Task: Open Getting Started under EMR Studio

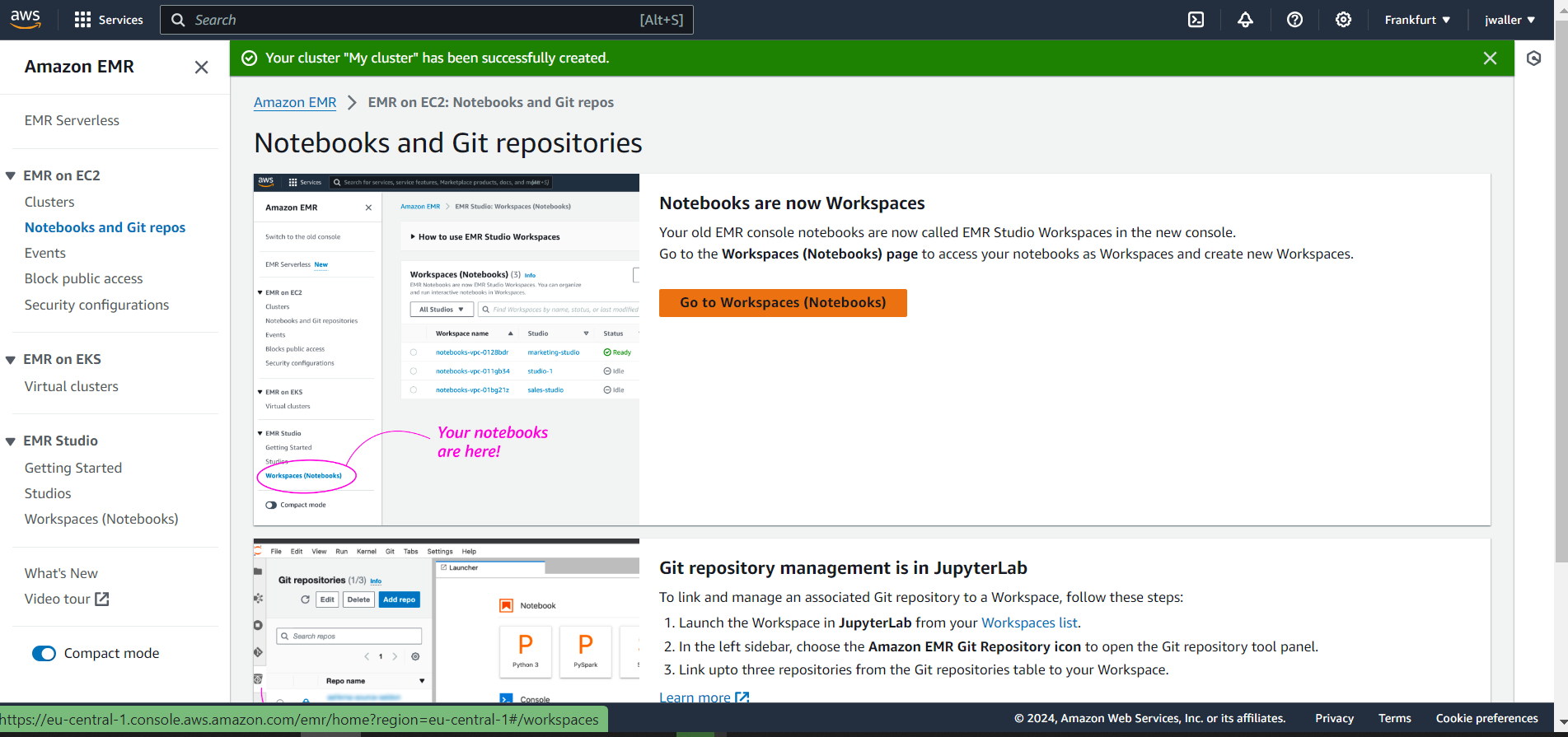Action: point(73,468)
